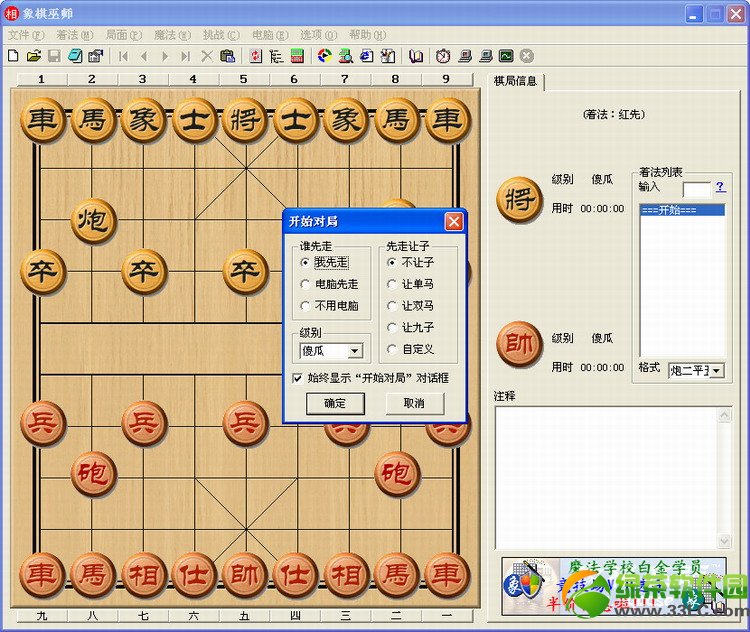The height and width of the screenshot is (632, 750).
Task: Click the open book toolbar icon
Action: coord(416,56)
